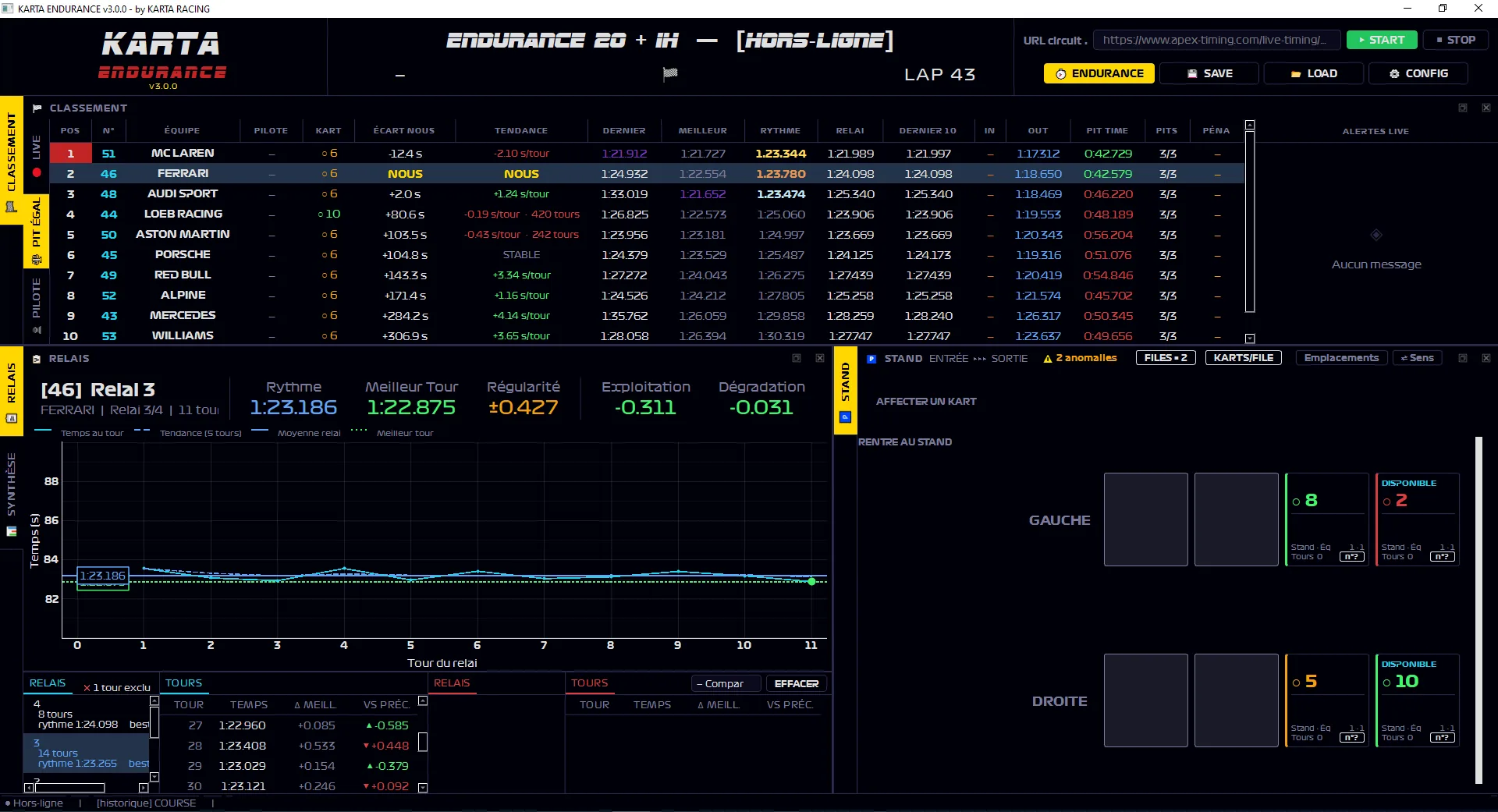Click the Relais panel header icon

tap(37, 359)
